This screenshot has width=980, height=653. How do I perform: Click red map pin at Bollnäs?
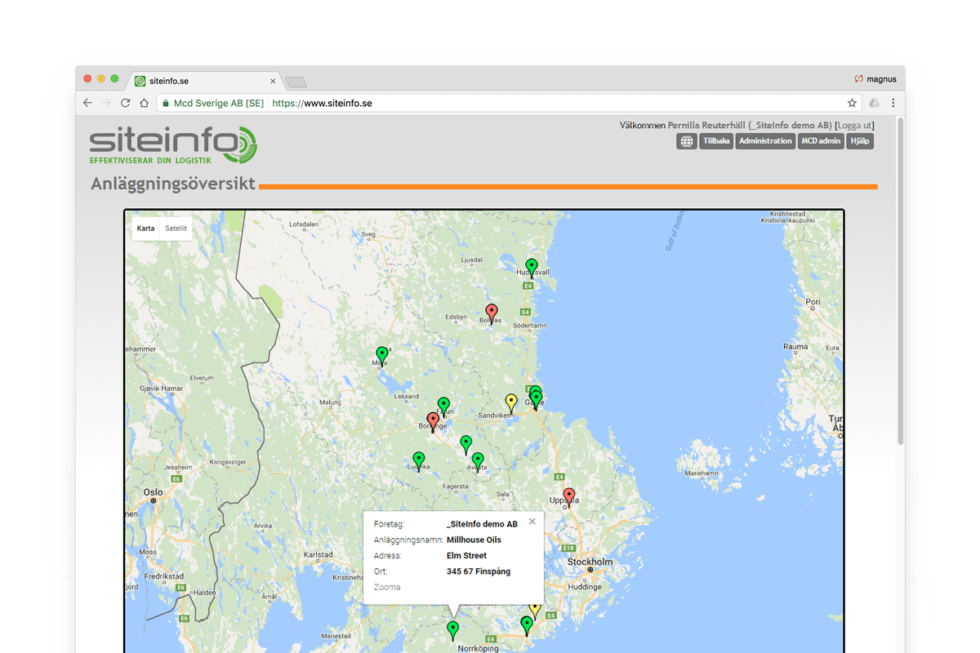492,313
